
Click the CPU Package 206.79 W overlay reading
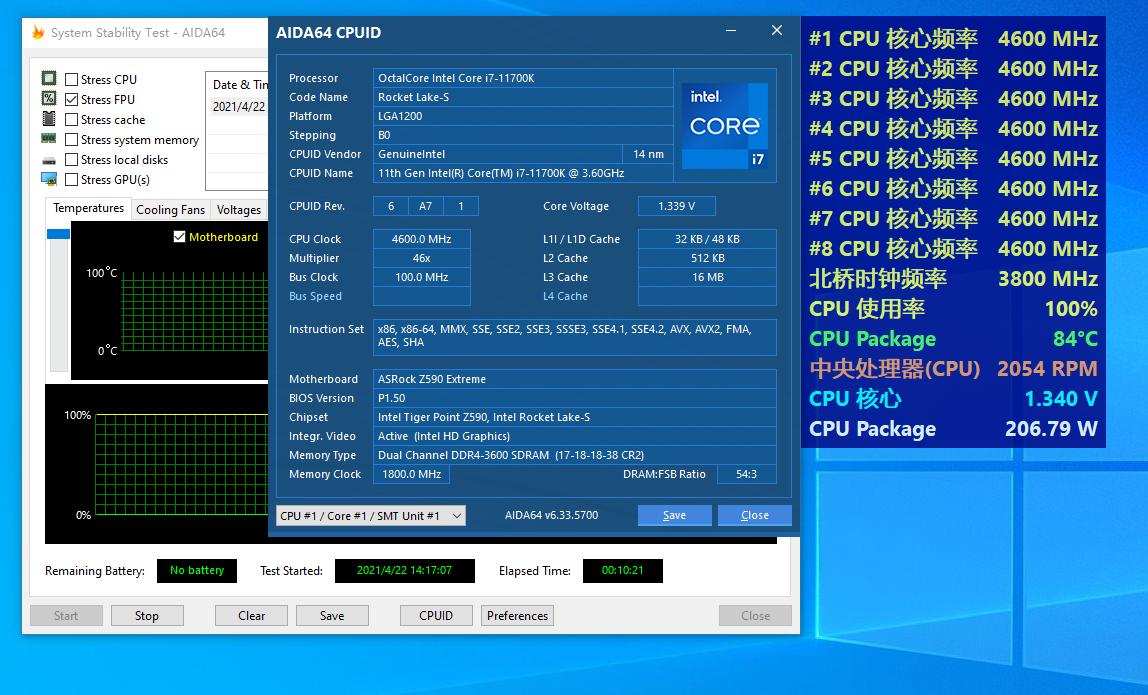953,428
